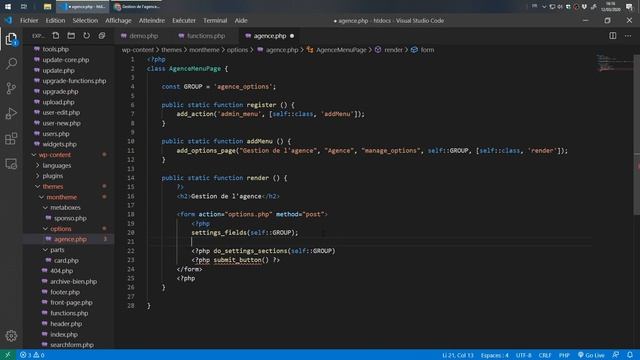Switch to the functions.php editor tab

tap(202, 36)
